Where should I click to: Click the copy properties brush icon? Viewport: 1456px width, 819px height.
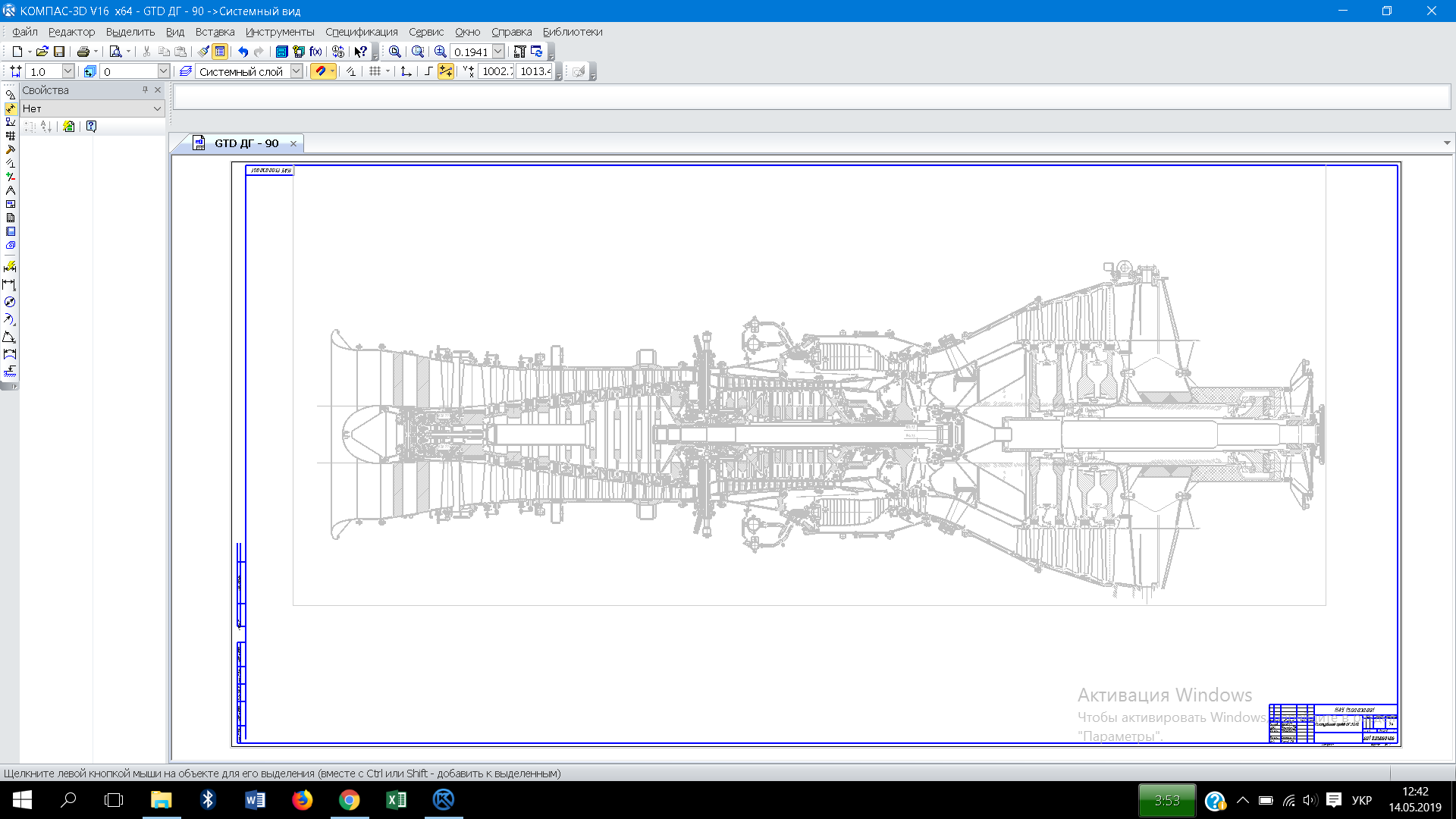tap(203, 52)
